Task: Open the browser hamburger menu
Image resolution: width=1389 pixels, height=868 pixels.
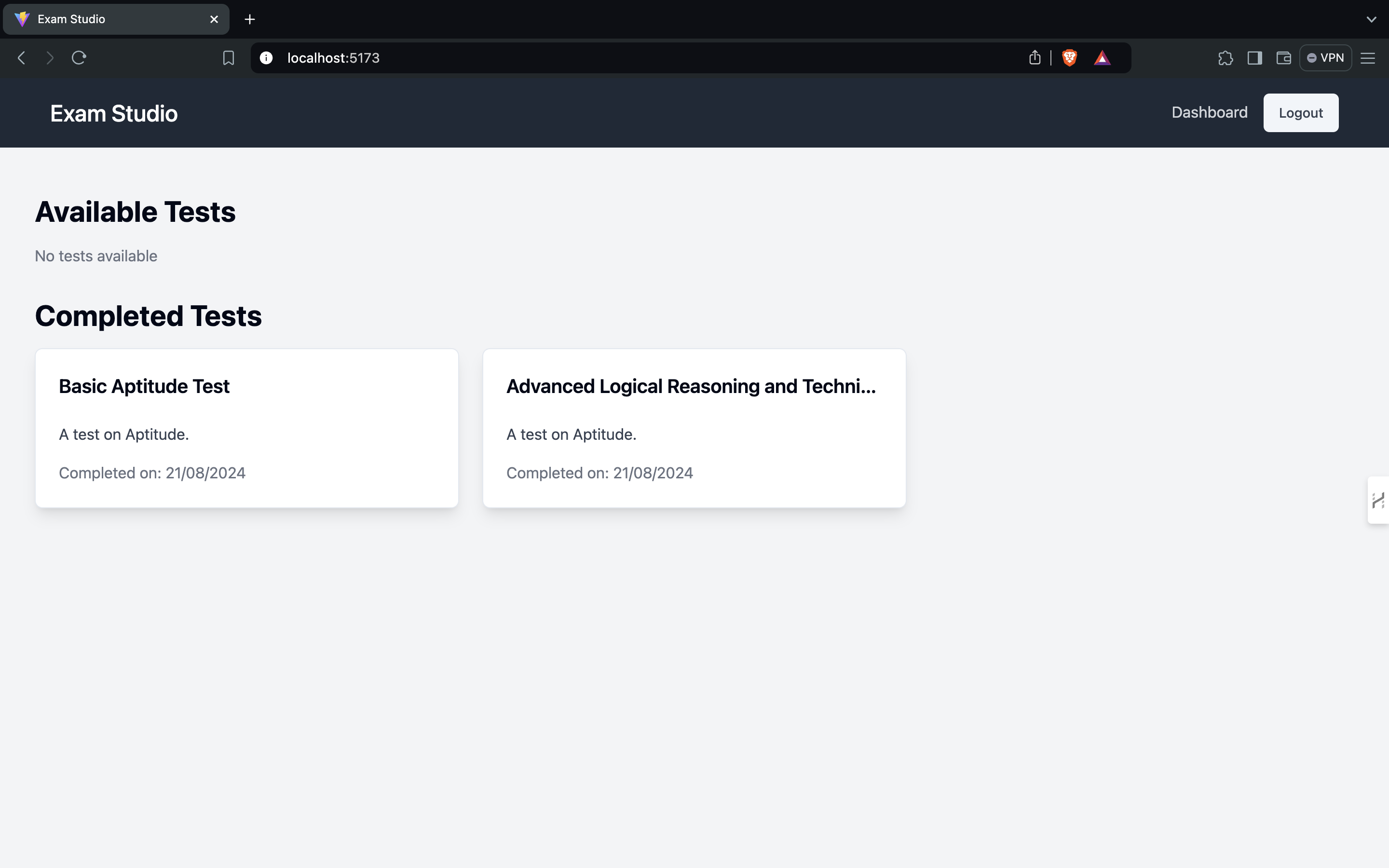Action: (1368, 58)
